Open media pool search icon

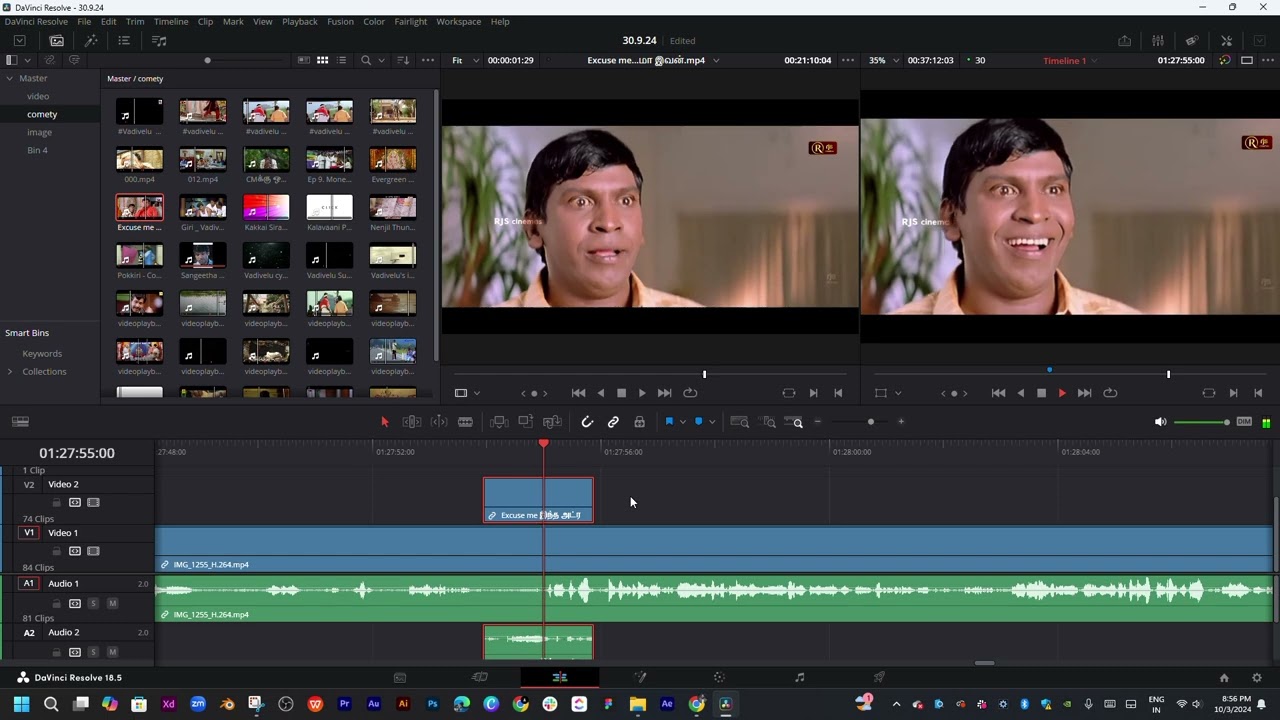pos(366,60)
